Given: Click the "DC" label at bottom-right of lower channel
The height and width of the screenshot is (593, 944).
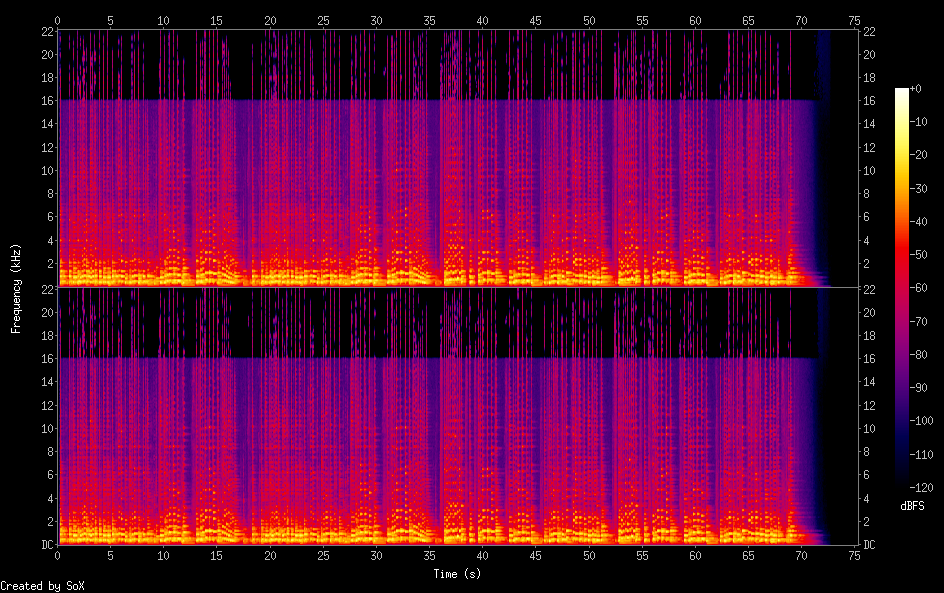Looking at the screenshot, I should [870, 544].
